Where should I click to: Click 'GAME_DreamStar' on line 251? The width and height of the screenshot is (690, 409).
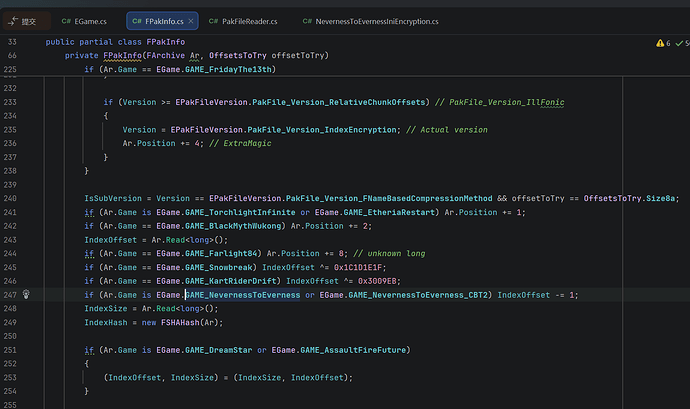click(219, 350)
